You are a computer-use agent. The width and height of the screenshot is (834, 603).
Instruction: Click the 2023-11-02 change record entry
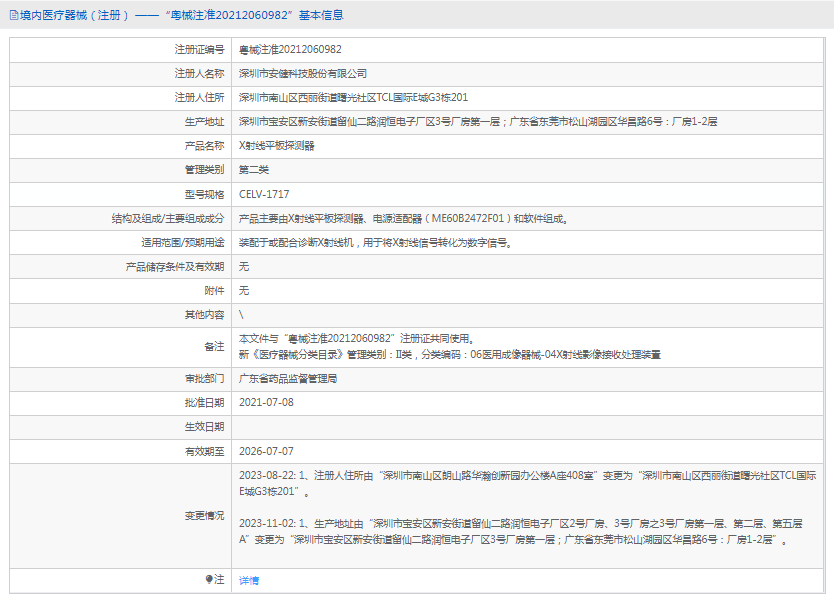coord(521,532)
